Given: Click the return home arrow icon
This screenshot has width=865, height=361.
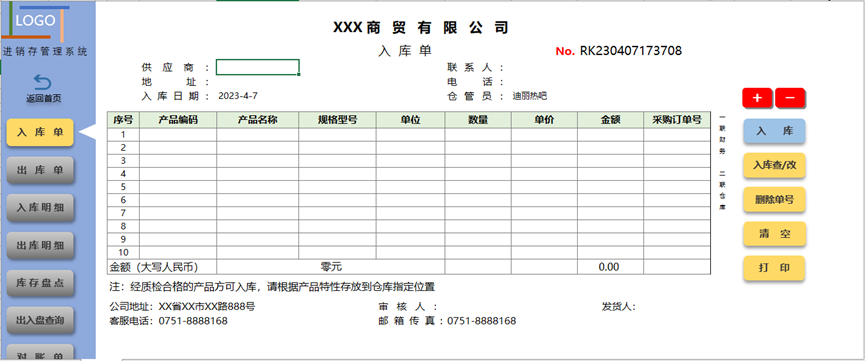Looking at the screenshot, I should click(x=42, y=83).
